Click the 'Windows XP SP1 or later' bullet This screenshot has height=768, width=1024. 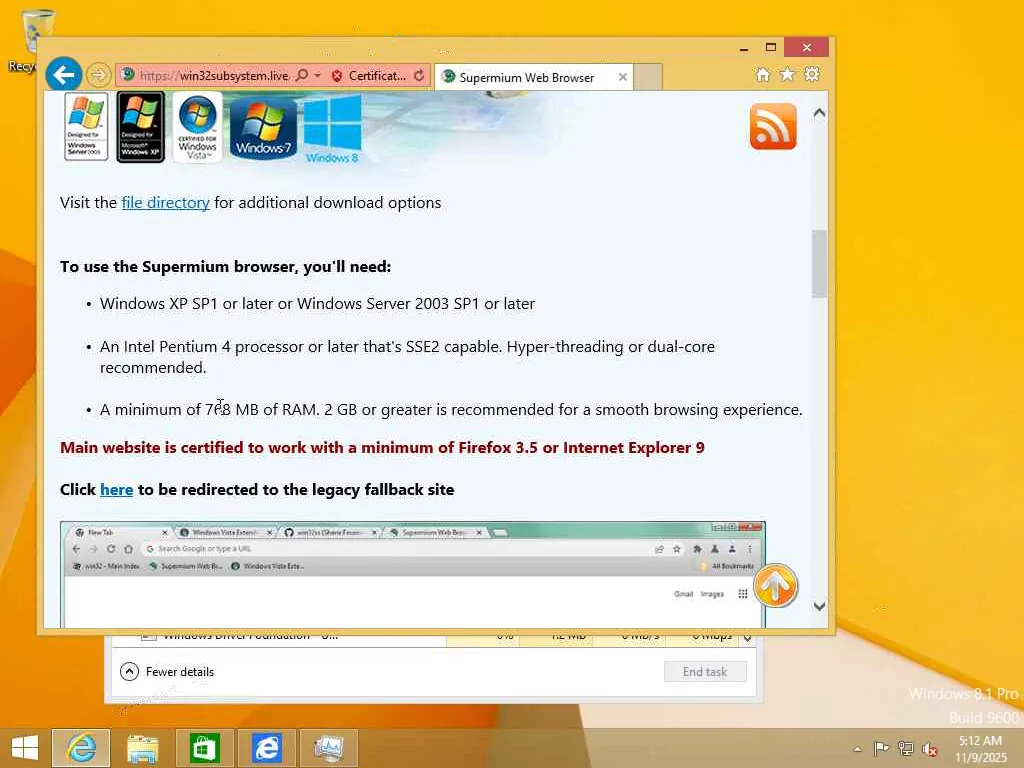pos(317,304)
